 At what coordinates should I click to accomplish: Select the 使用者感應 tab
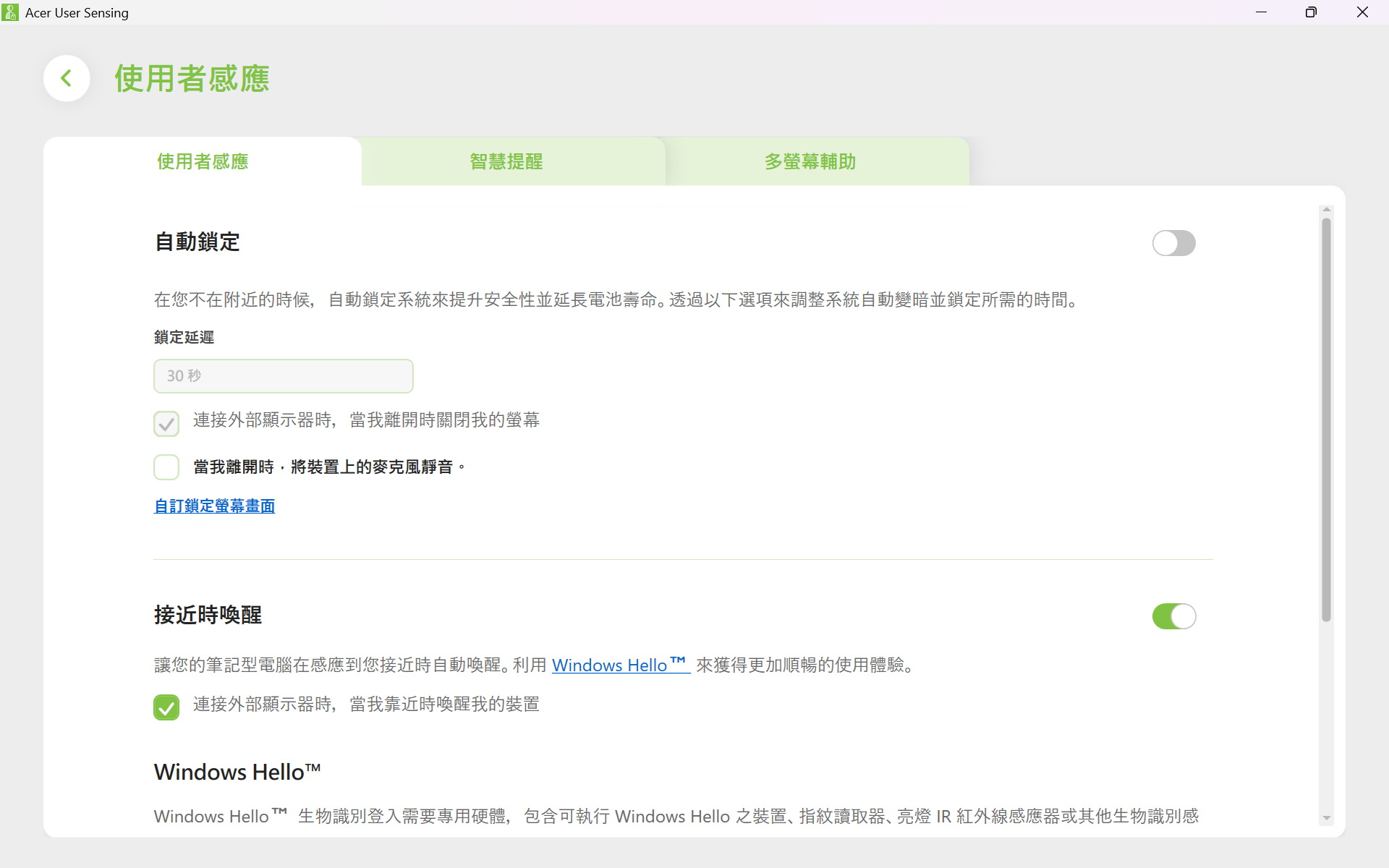point(203,161)
